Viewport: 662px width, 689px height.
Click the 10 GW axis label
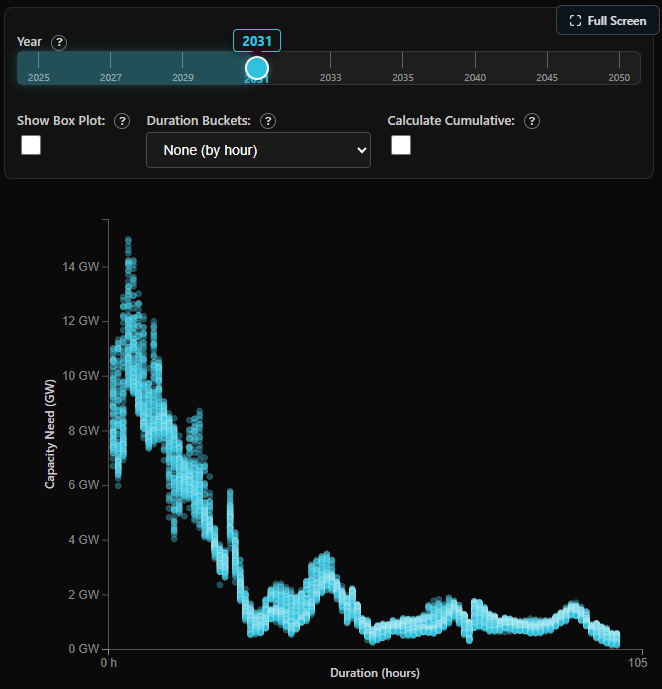pos(80,376)
